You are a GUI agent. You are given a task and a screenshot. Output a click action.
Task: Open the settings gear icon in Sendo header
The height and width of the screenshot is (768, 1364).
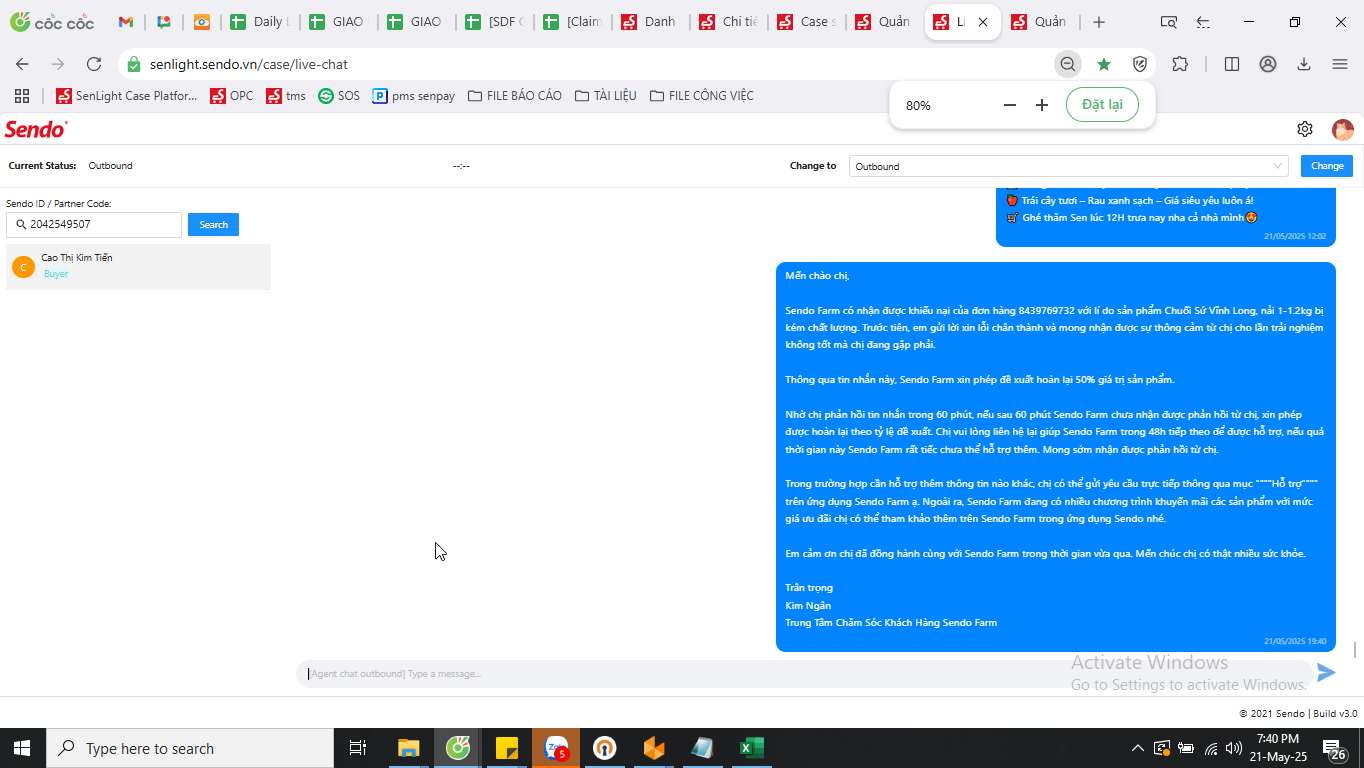[1305, 129]
